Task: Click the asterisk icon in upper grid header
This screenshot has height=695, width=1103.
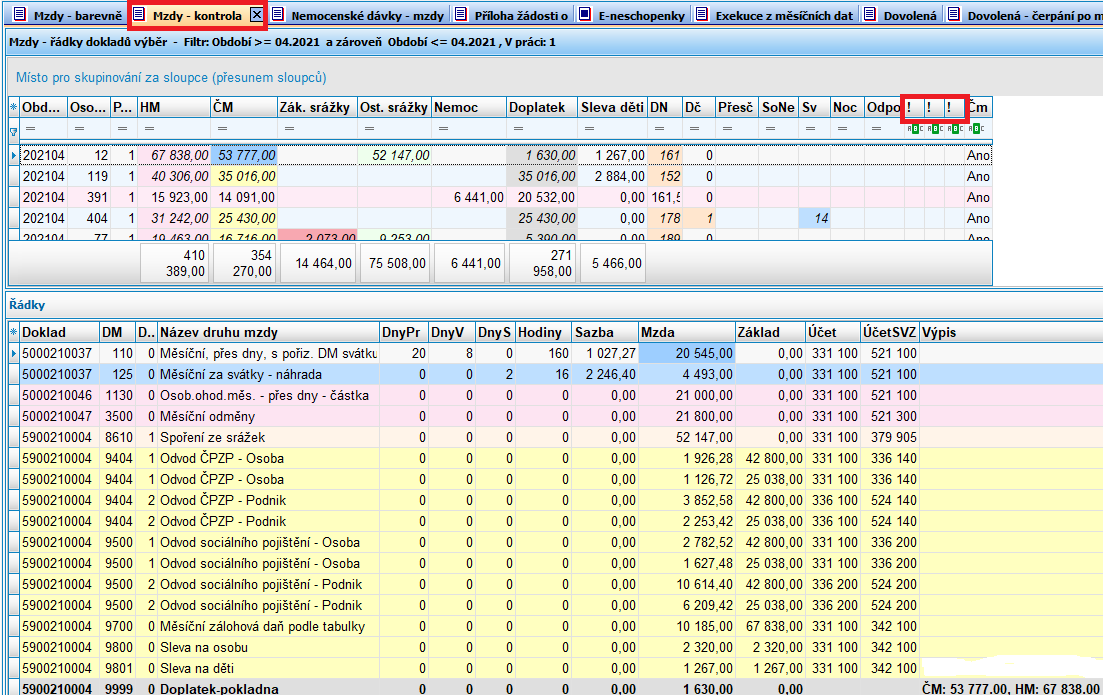Action: pos(13,107)
